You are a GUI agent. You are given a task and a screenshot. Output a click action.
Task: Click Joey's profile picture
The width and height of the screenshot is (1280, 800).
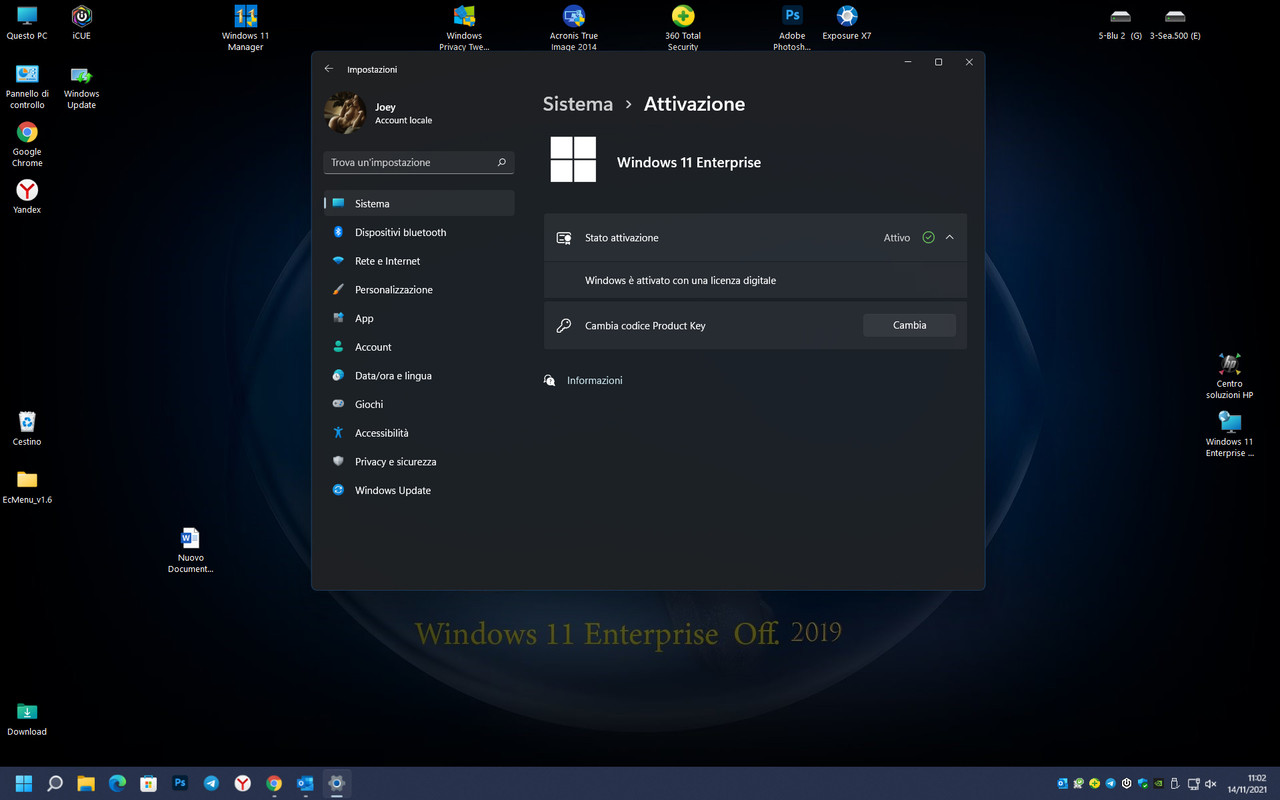tap(345, 113)
